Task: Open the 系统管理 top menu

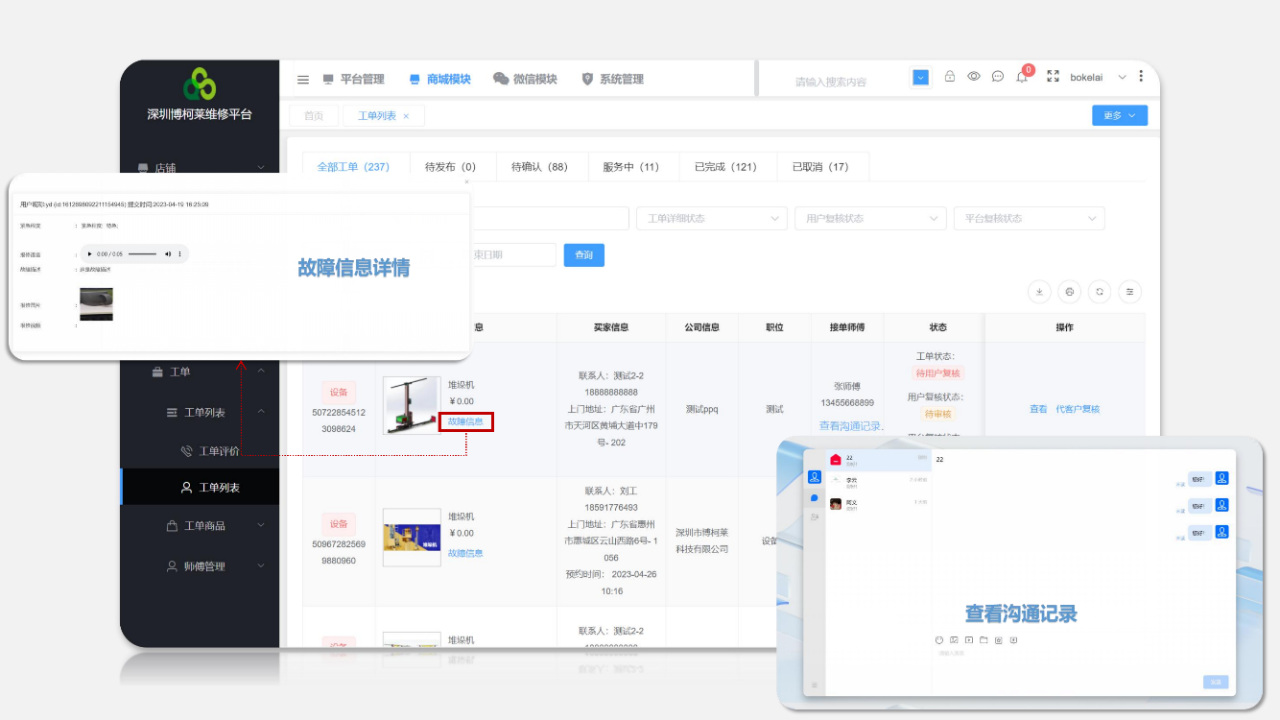Action: [612, 79]
